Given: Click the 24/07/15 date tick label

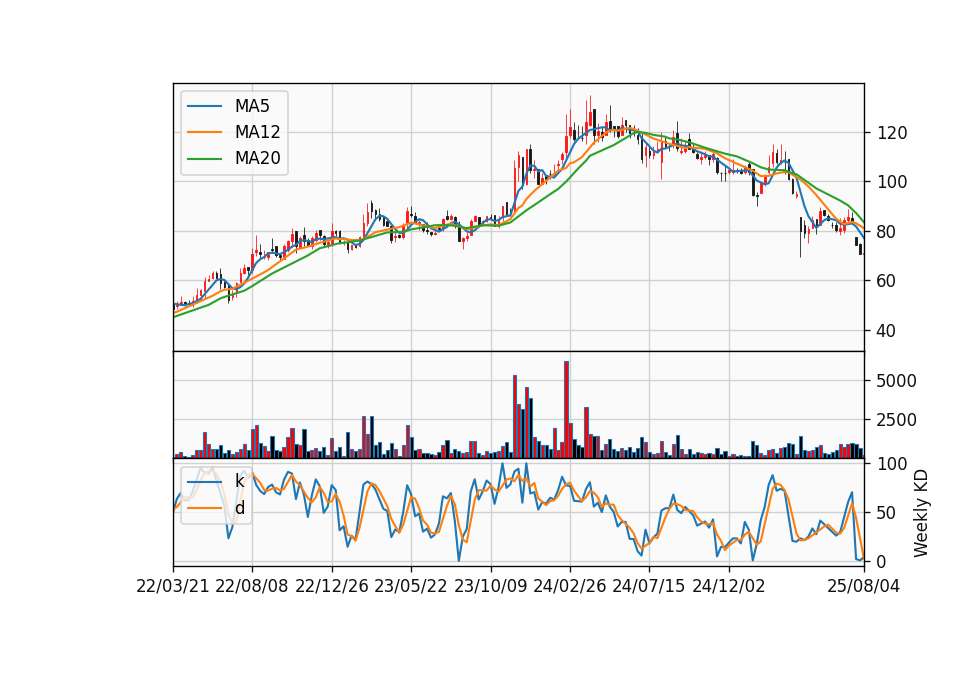Looking at the screenshot, I should tap(649, 586).
